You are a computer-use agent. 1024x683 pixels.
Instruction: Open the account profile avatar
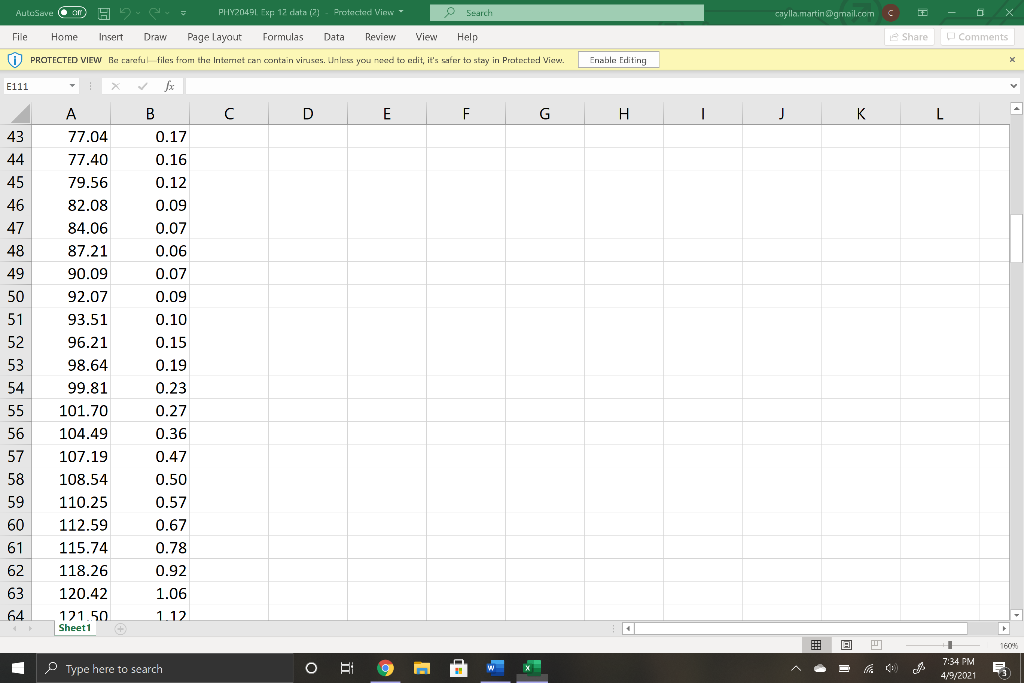tap(890, 12)
